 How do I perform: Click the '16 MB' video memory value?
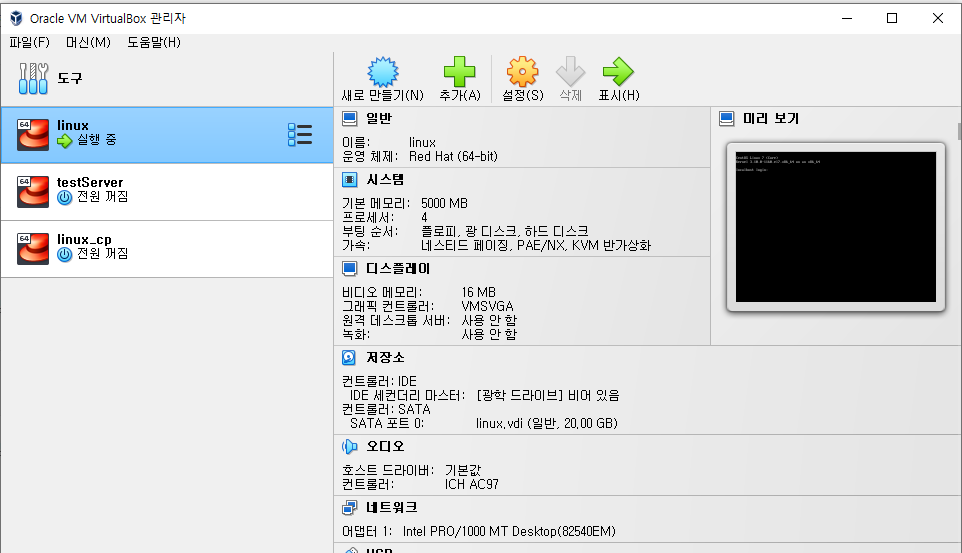479,292
